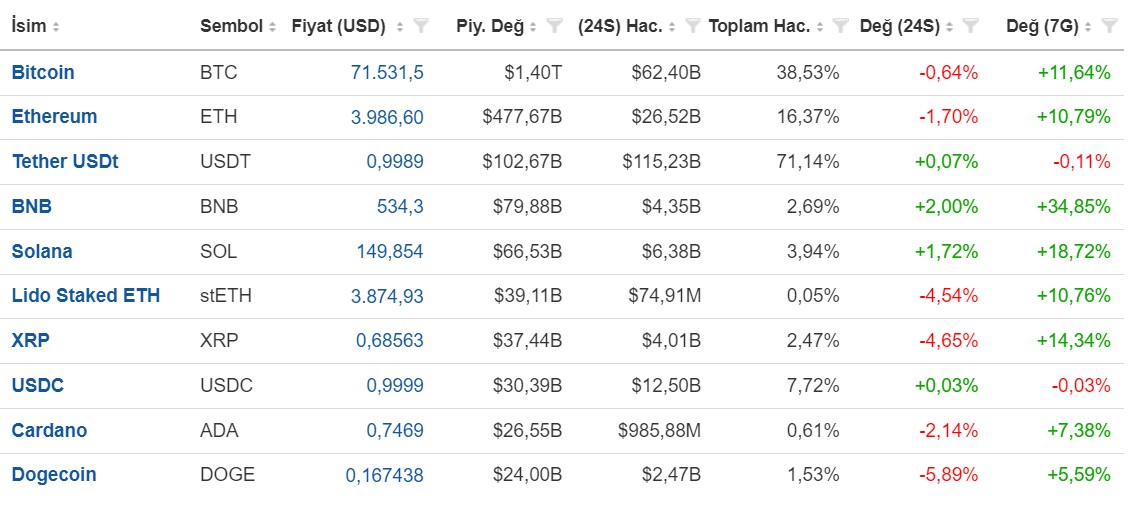Select the Lido Staked ETH link
Image resolution: width=1140 pixels, height=518 pixels.
(85, 296)
